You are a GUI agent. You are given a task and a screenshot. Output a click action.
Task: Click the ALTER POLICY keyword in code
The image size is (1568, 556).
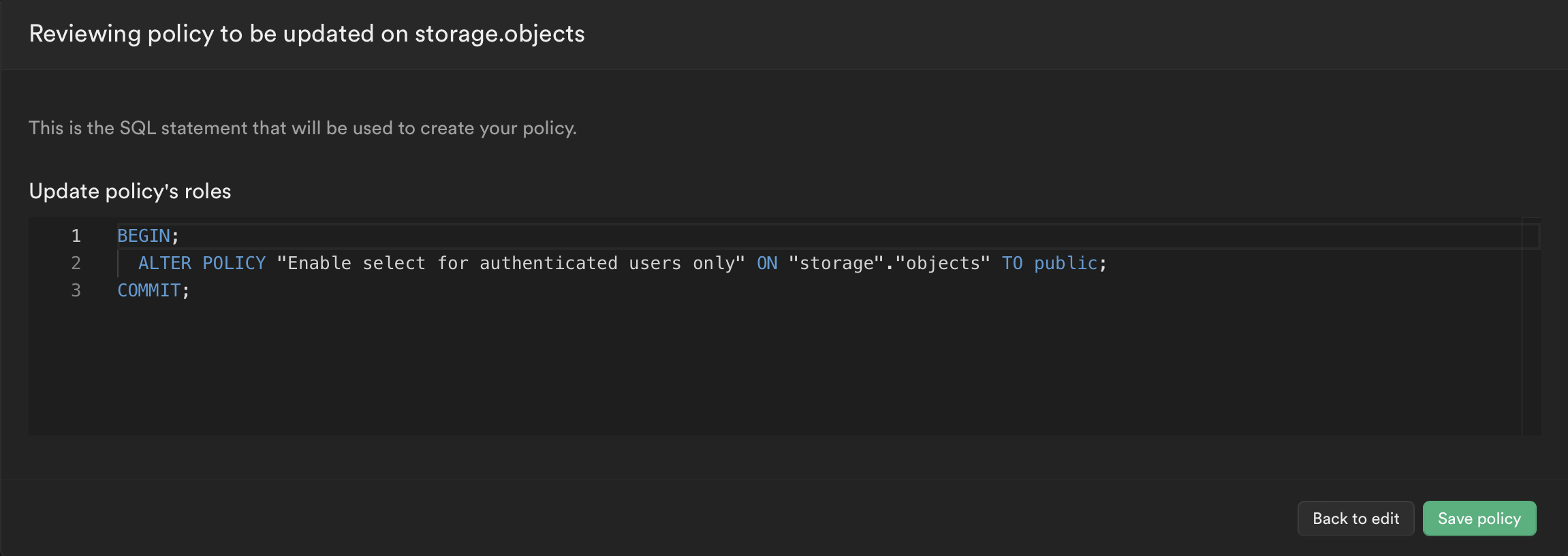[202, 263]
